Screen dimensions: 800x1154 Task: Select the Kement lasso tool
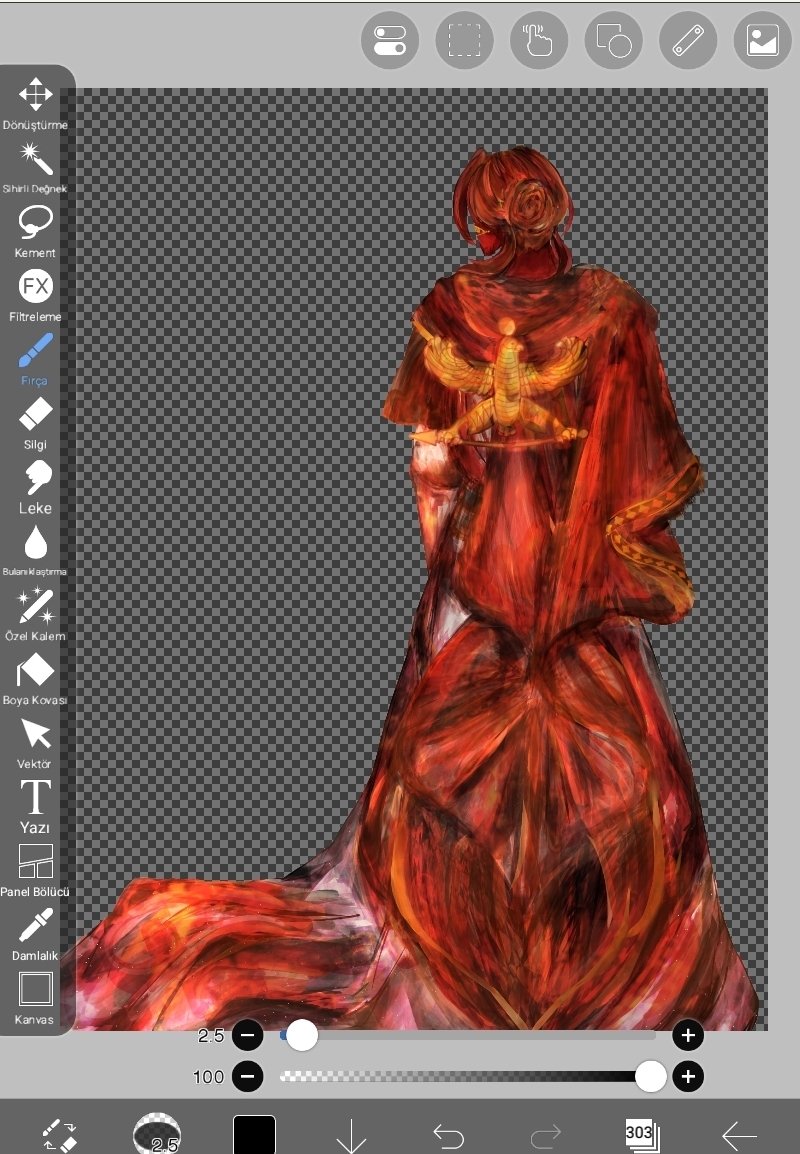[x=35, y=232]
